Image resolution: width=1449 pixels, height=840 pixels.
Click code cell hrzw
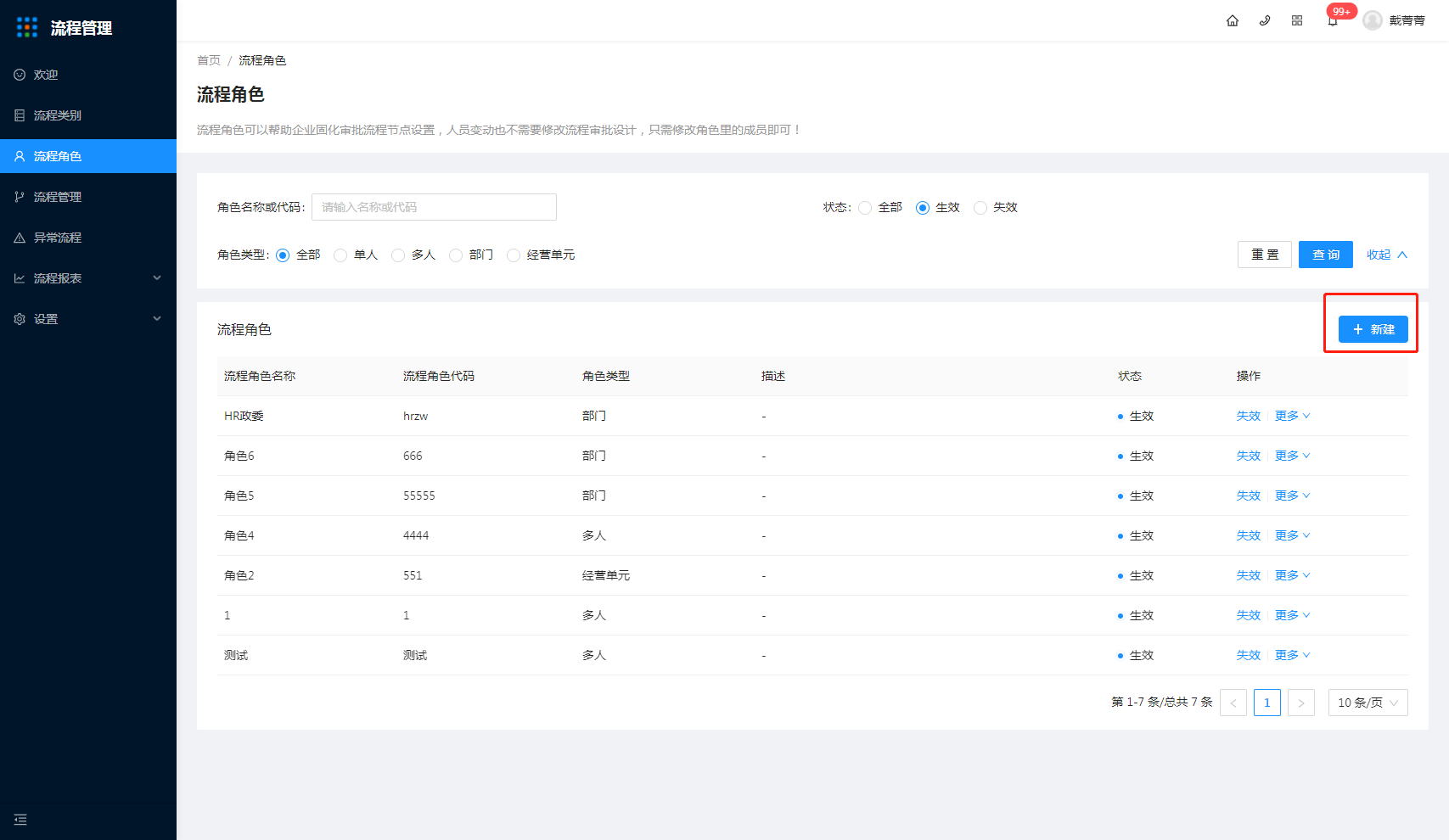tap(416, 416)
